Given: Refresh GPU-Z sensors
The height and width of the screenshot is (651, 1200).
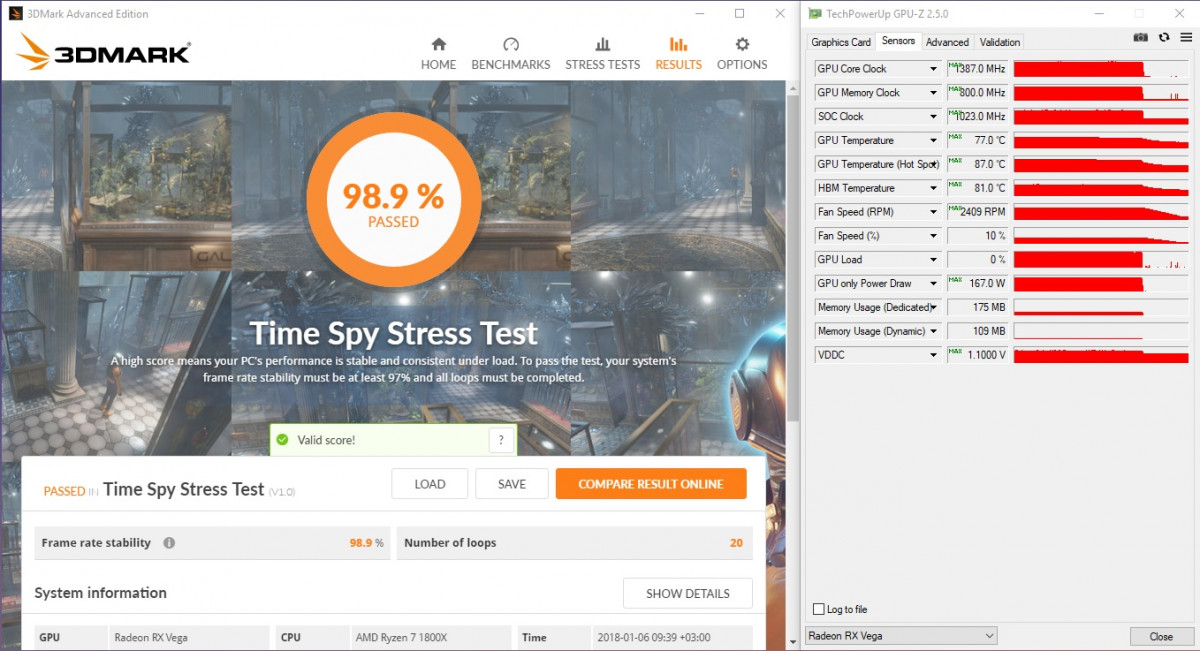Looking at the screenshot, I should click(1164, 37).
